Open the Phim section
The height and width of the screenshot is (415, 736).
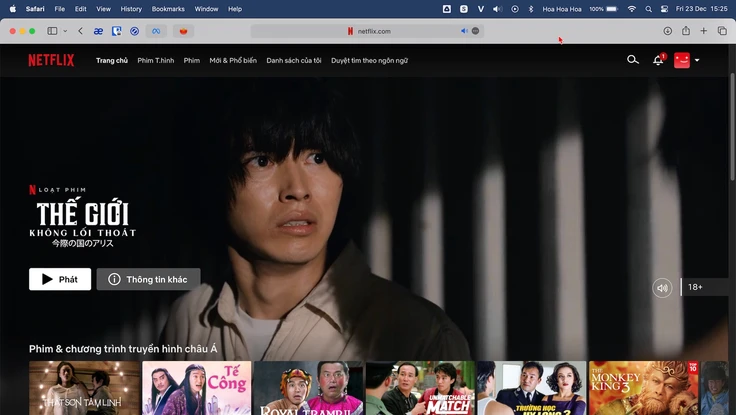[x=192, y=60]
